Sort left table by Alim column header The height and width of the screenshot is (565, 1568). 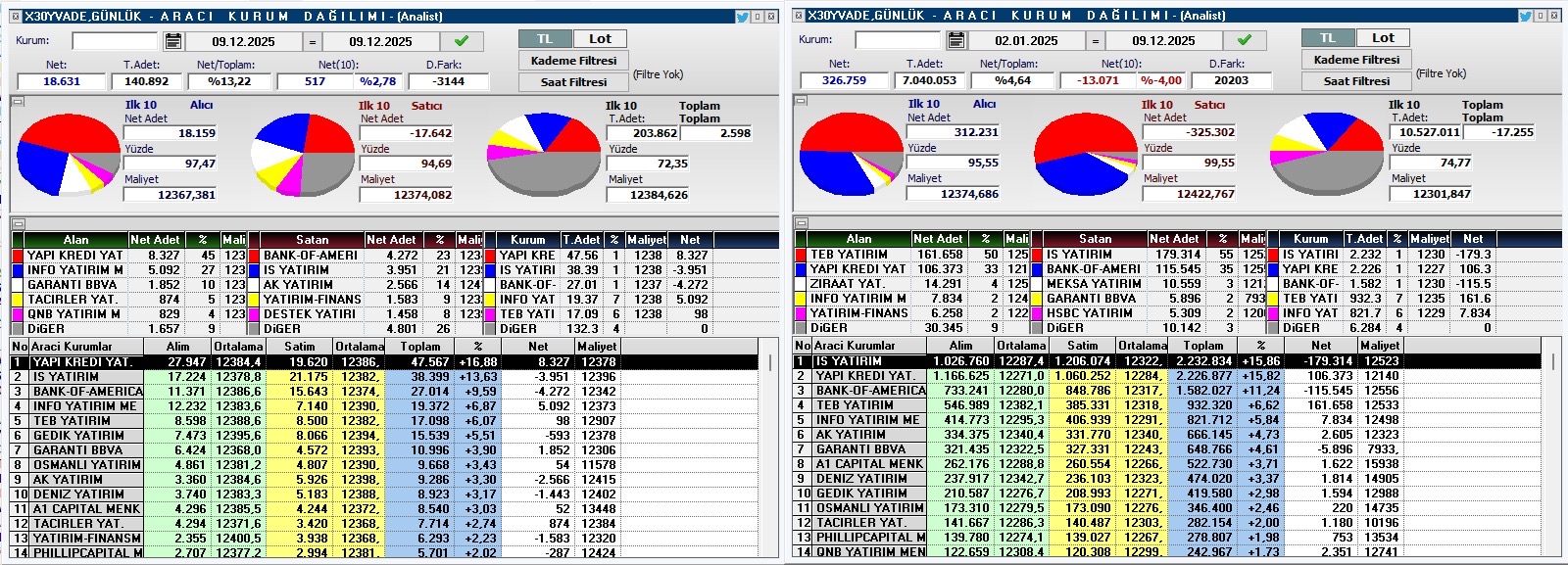177,347
